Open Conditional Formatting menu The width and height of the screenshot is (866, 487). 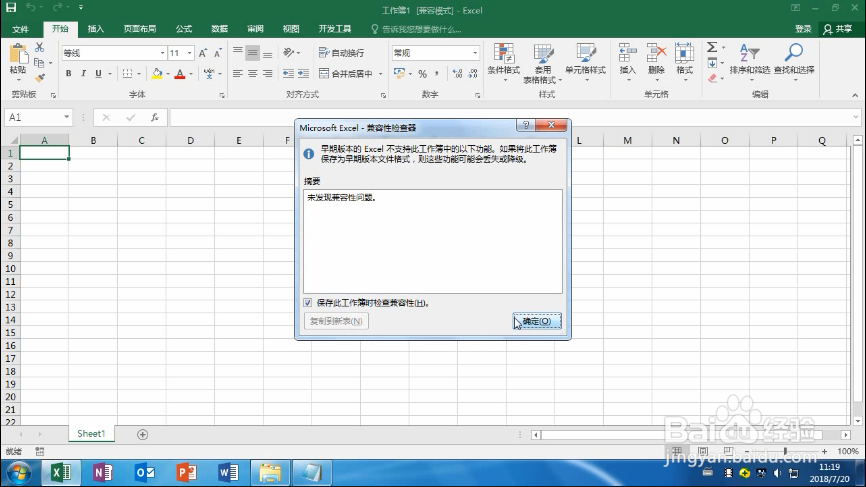(x=504, y=62)
